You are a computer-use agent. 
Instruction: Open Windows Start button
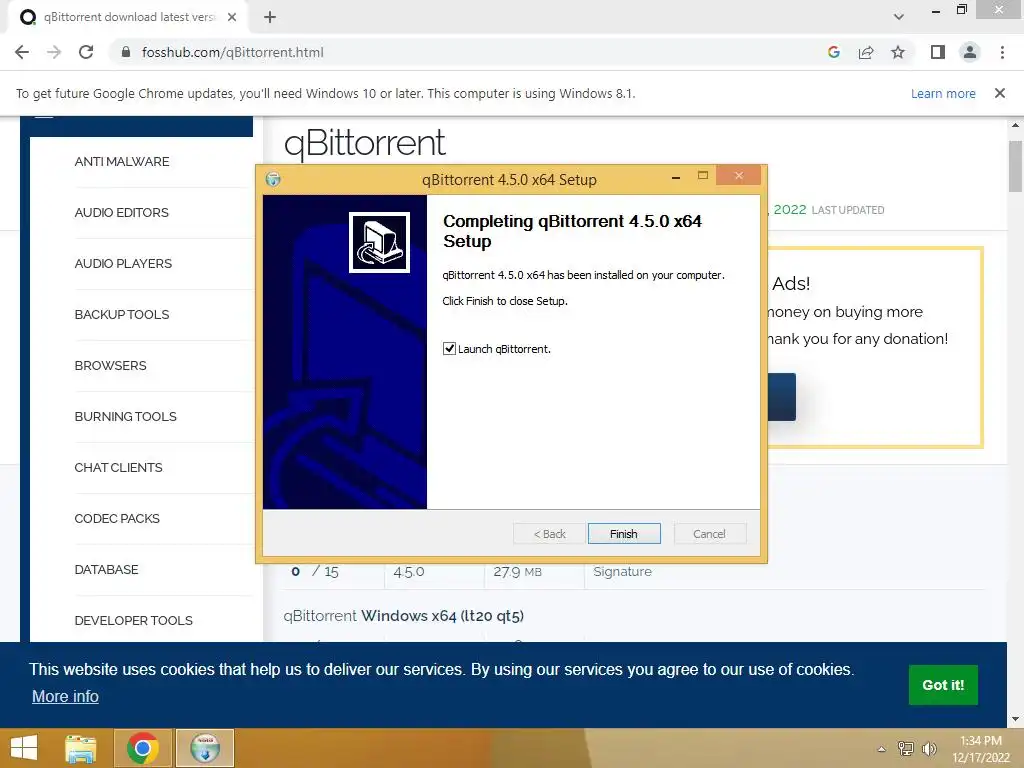click(x=24, y=748)
